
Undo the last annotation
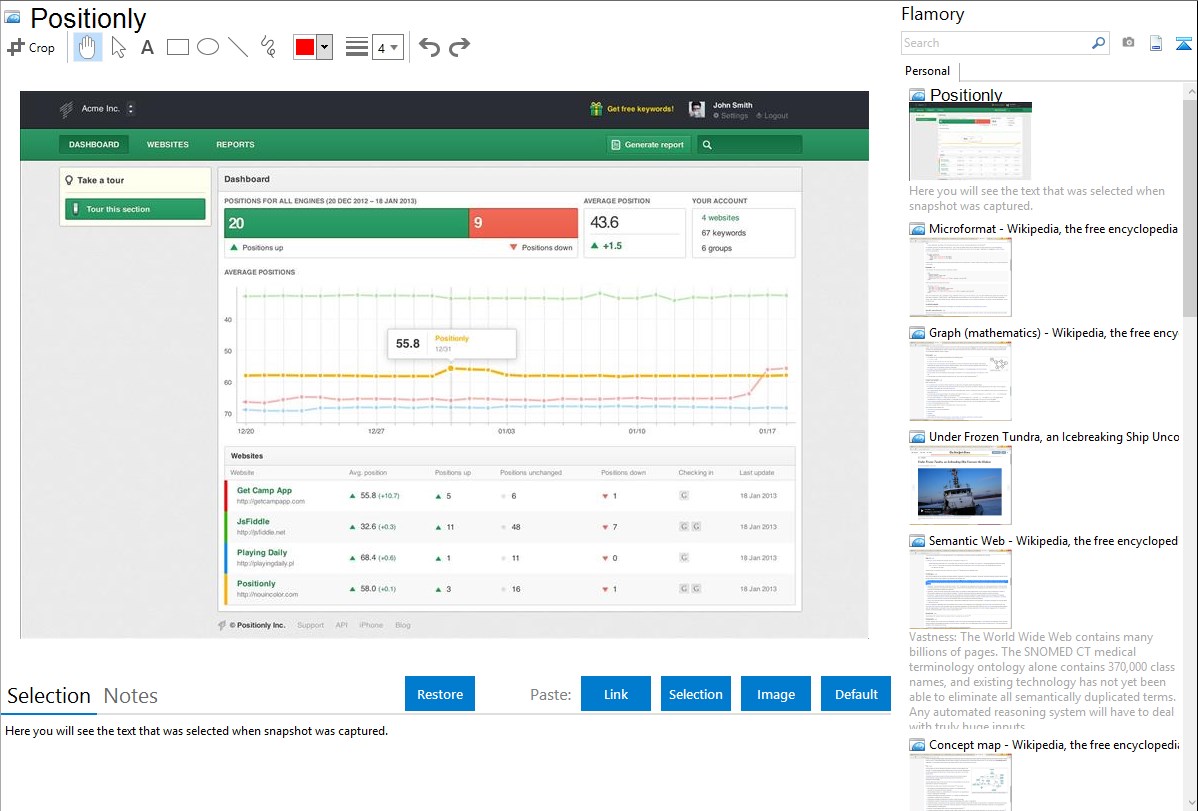pos(429,47)
